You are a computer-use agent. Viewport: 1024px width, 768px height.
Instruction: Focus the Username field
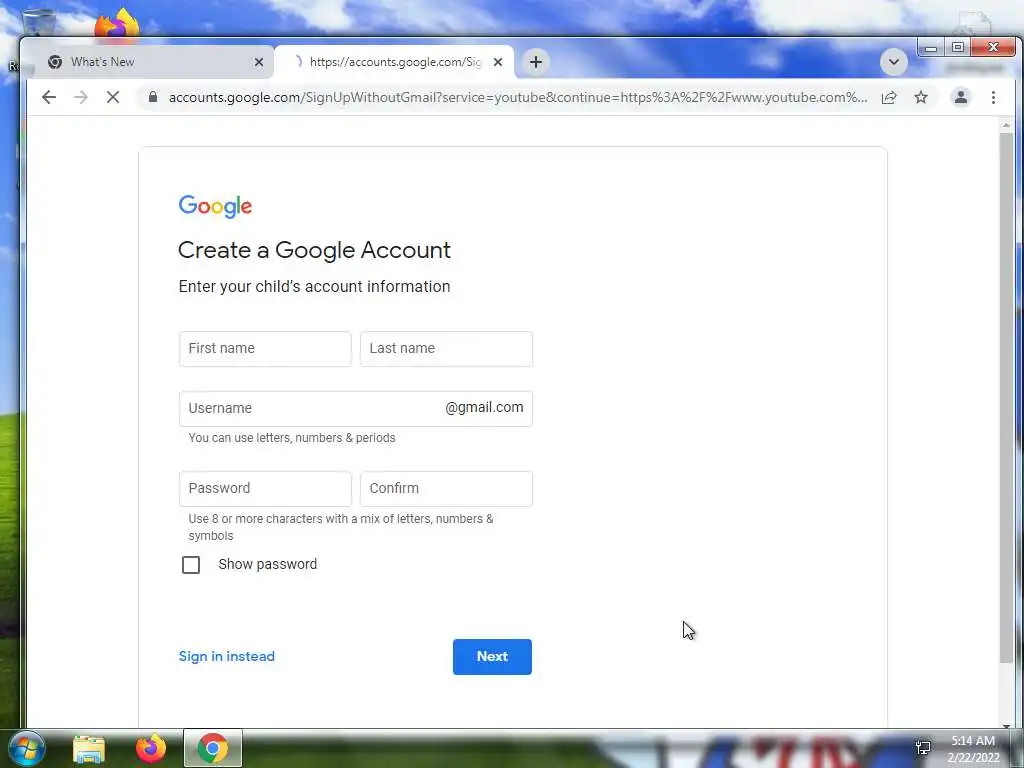tap(356, 408)
